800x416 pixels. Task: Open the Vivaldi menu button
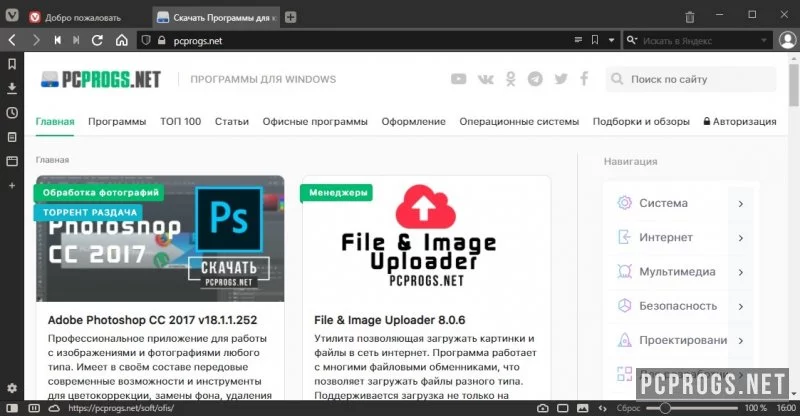(x=12, y=15)
